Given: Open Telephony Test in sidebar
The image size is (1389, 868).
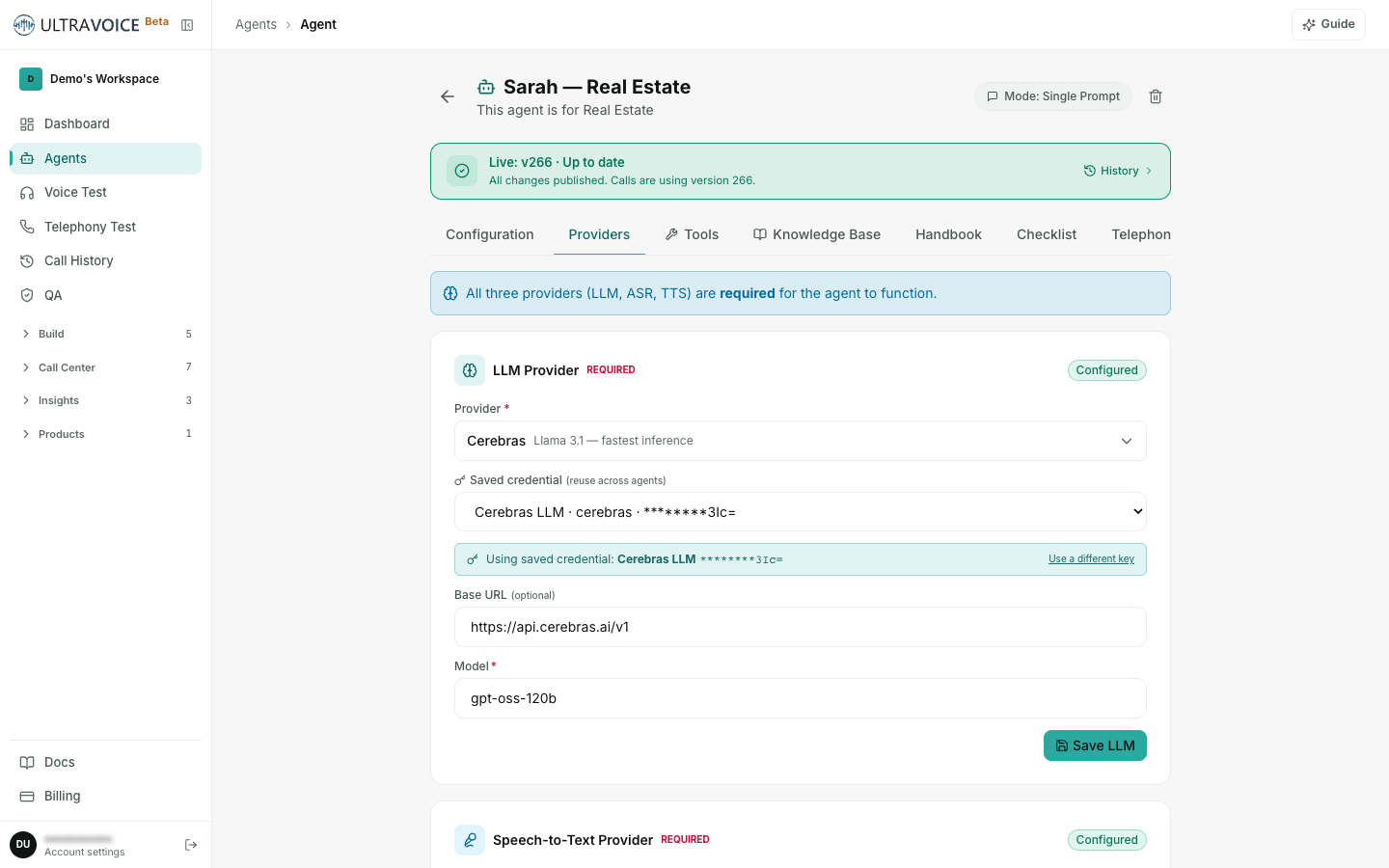Looking at the screenshot, I should (x=106, y=227).
